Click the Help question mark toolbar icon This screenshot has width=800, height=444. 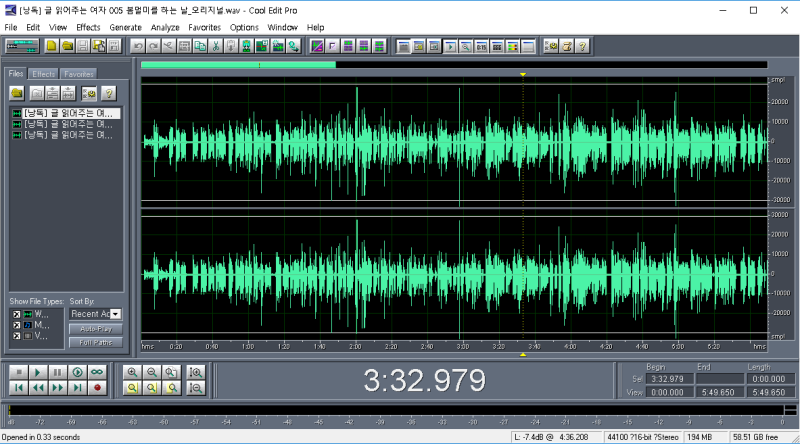coord(582,46)
